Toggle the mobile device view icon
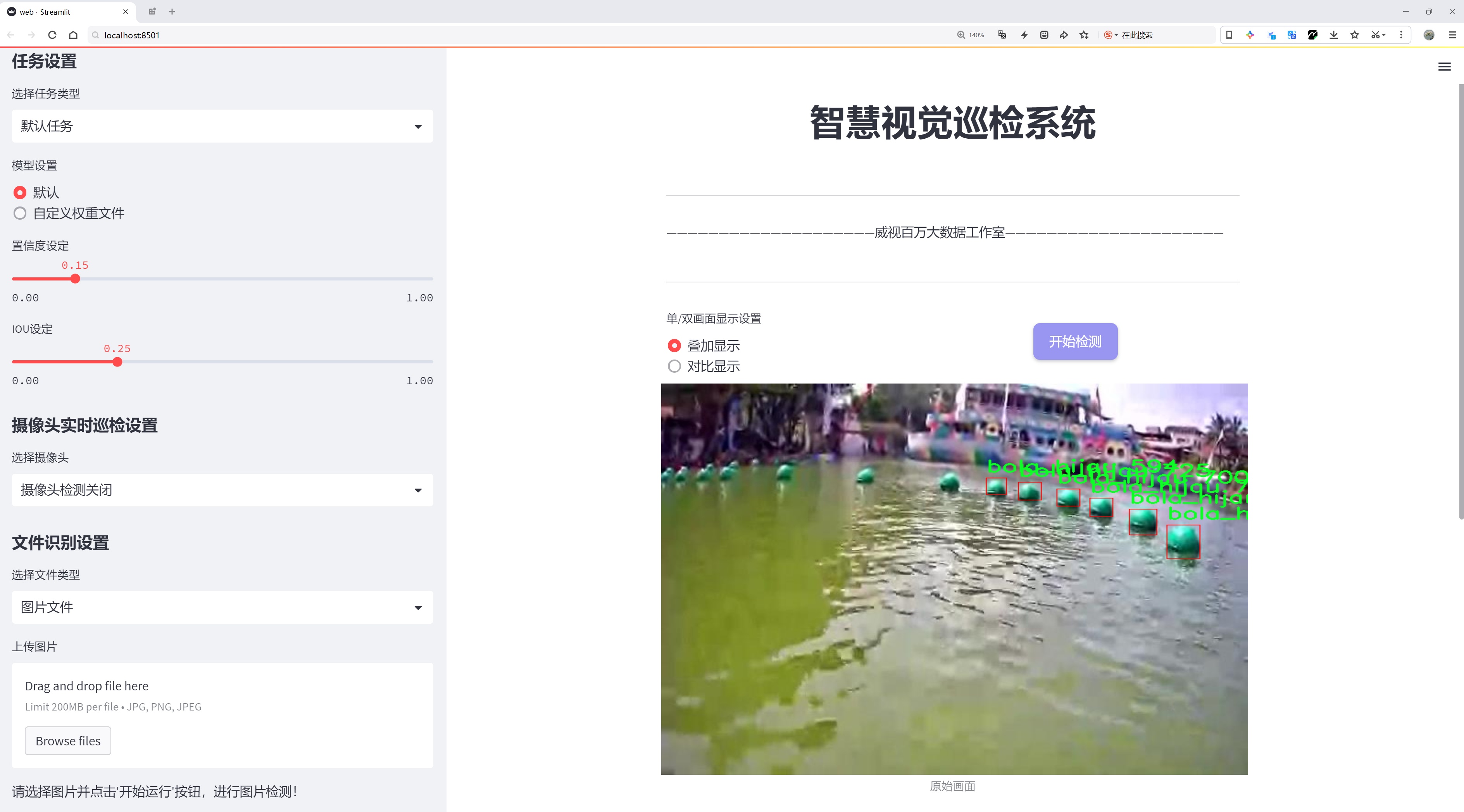 click(x=1229, y=35)
